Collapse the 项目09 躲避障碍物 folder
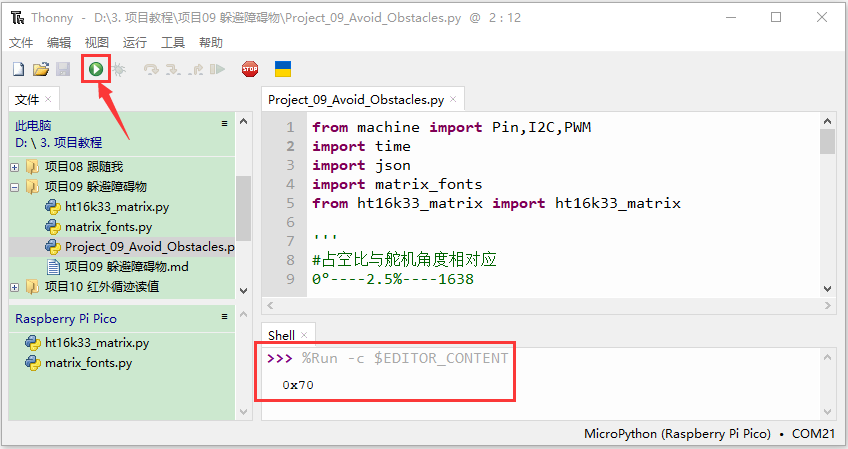The width and height of the screenshot is (848, 449). [x=15, y=187]
